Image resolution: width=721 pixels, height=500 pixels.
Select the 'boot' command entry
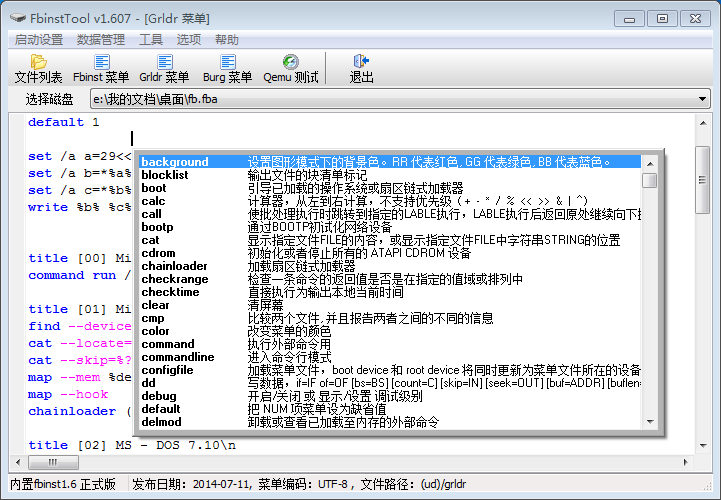coord(390,188)
